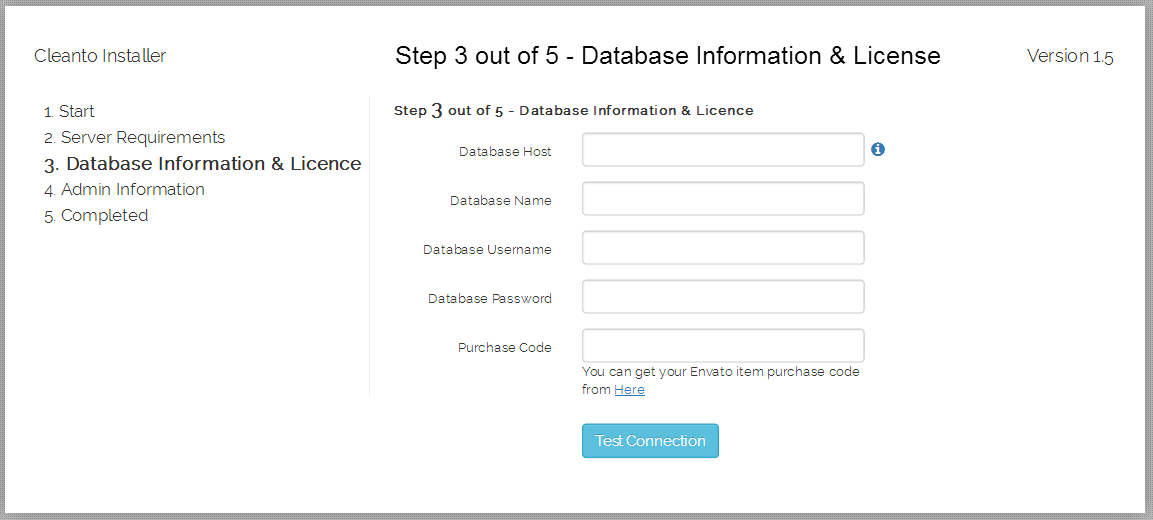Select step 3 Database Information & Licence
Image resolution: width=1153 pixels, height=520 pixels.
pos(202,163)
